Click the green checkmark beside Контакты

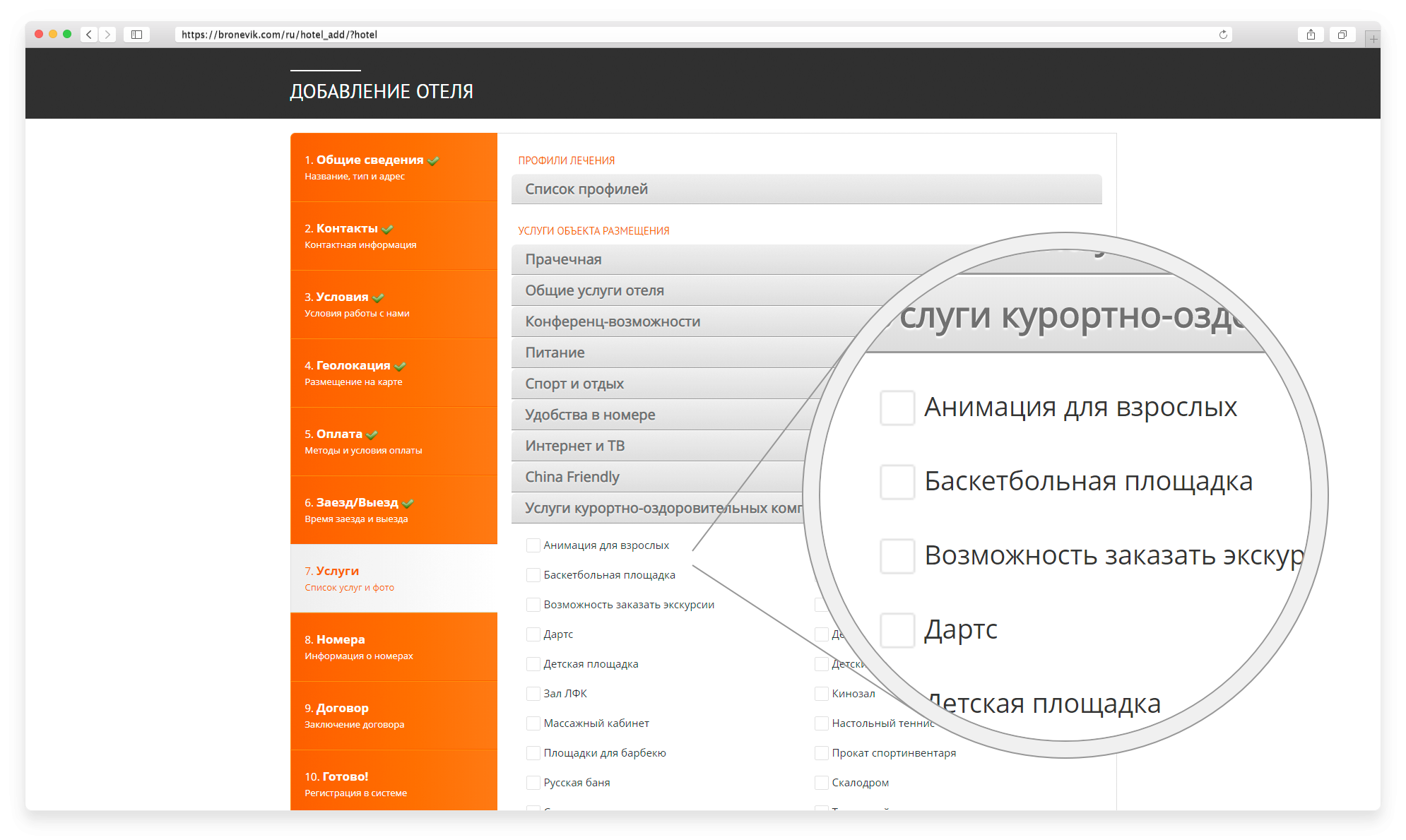point(387,229)
